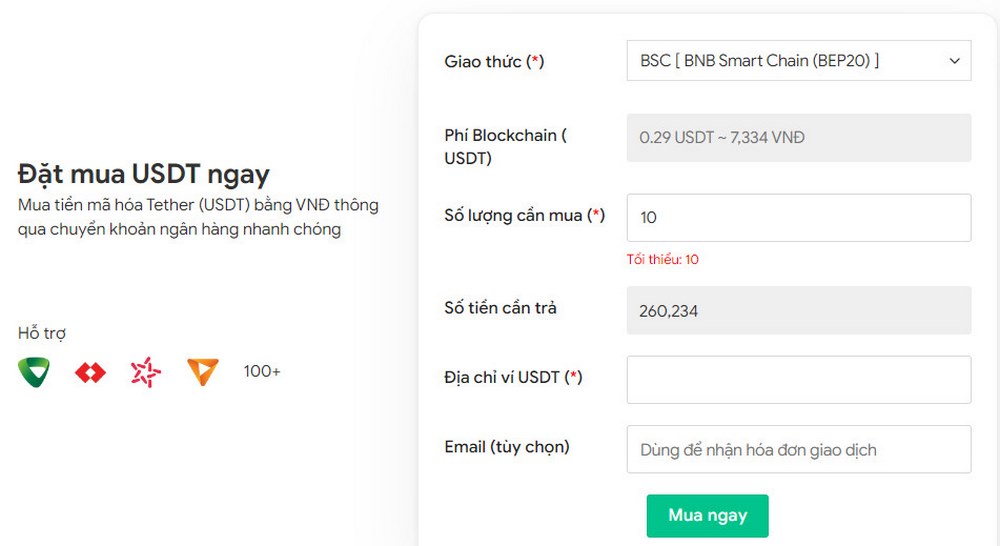Click the Số tiền cần trả field showing 260,234
This screenshot has width=1000, height=546.
pyautogui.click(x=798, y=311)
